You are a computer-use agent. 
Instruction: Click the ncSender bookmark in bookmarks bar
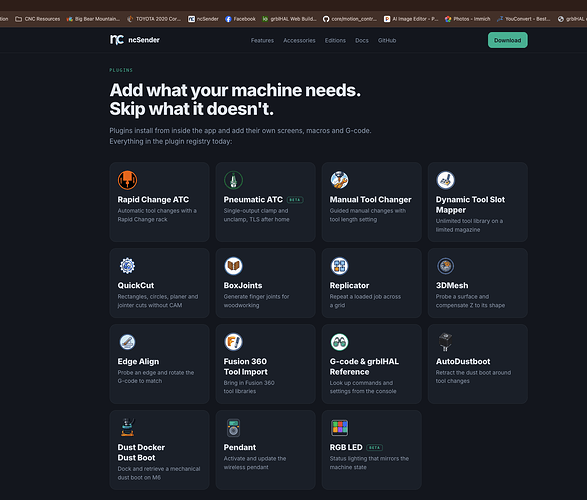coord(203,19)
